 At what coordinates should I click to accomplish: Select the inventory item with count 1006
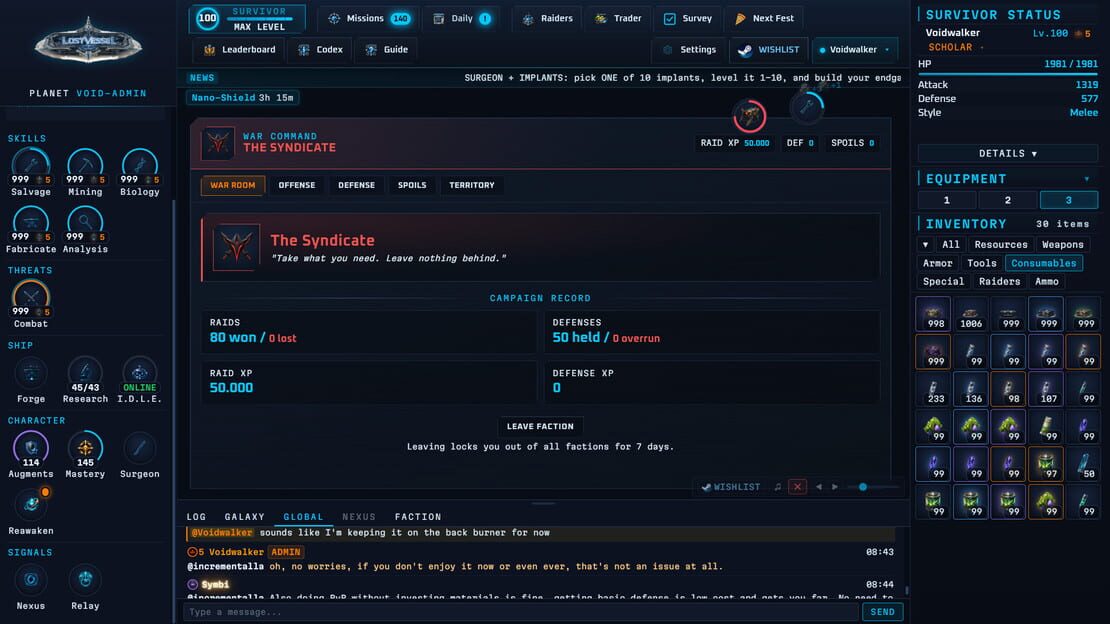971,314
